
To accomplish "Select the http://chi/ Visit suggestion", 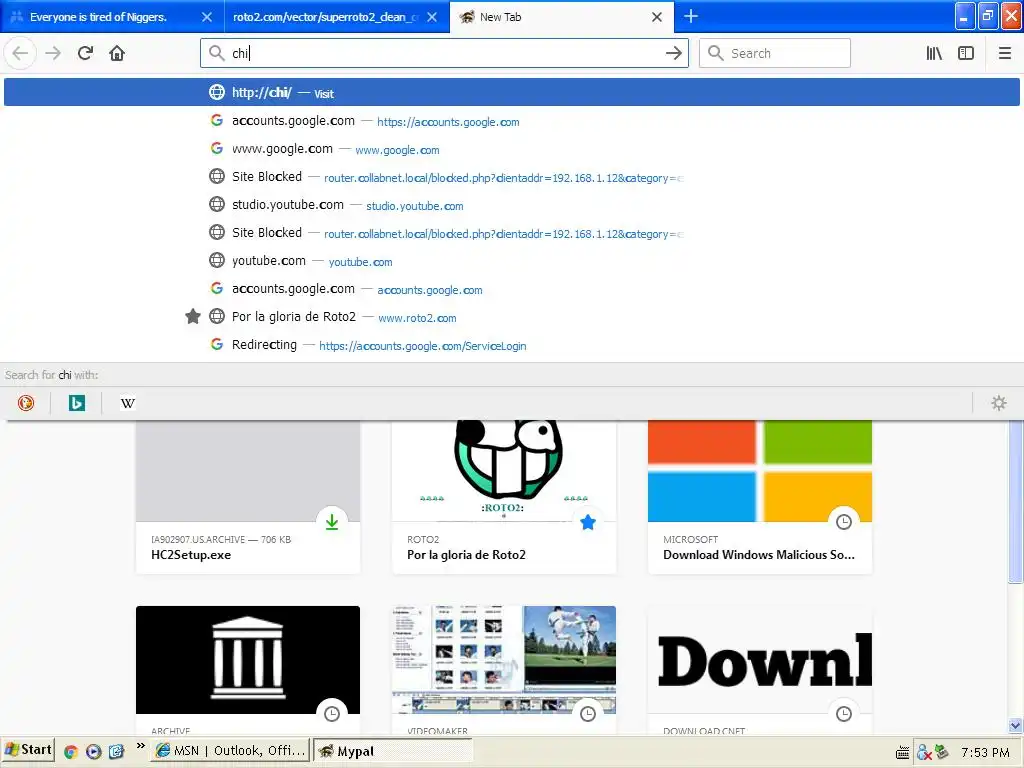I will [x=511, y=93].
